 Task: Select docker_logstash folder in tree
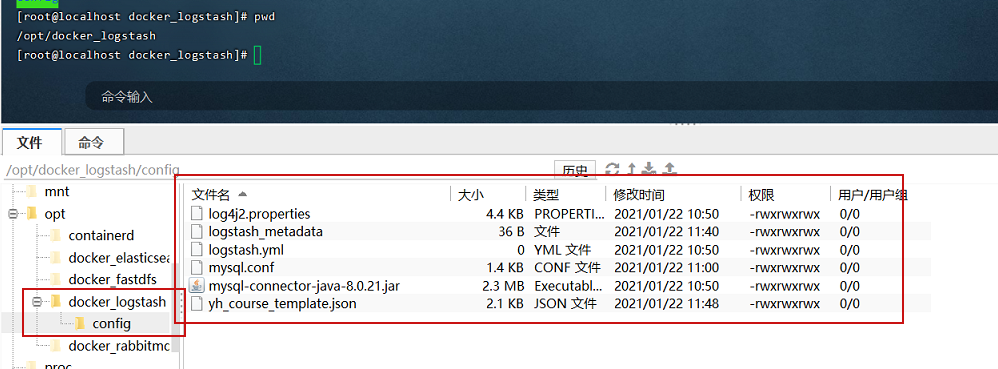[x=117, y=302]
